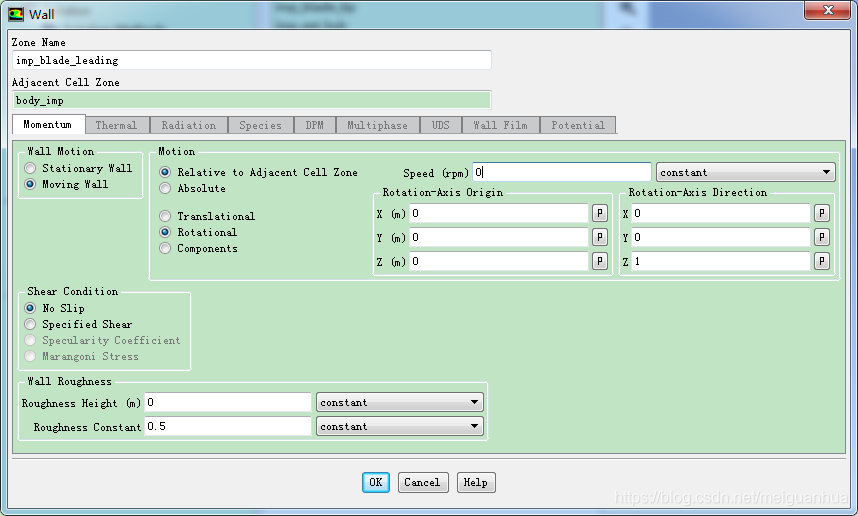This screenshot has height=516, width=858.
Task: Open the Speed constant dropdown
Action: tap(745, 173)
